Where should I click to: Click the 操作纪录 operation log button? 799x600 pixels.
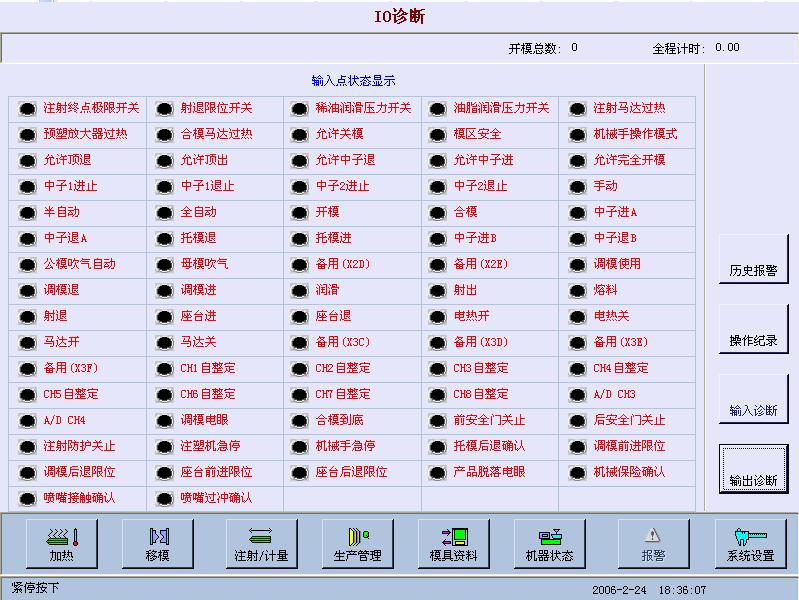753,329
